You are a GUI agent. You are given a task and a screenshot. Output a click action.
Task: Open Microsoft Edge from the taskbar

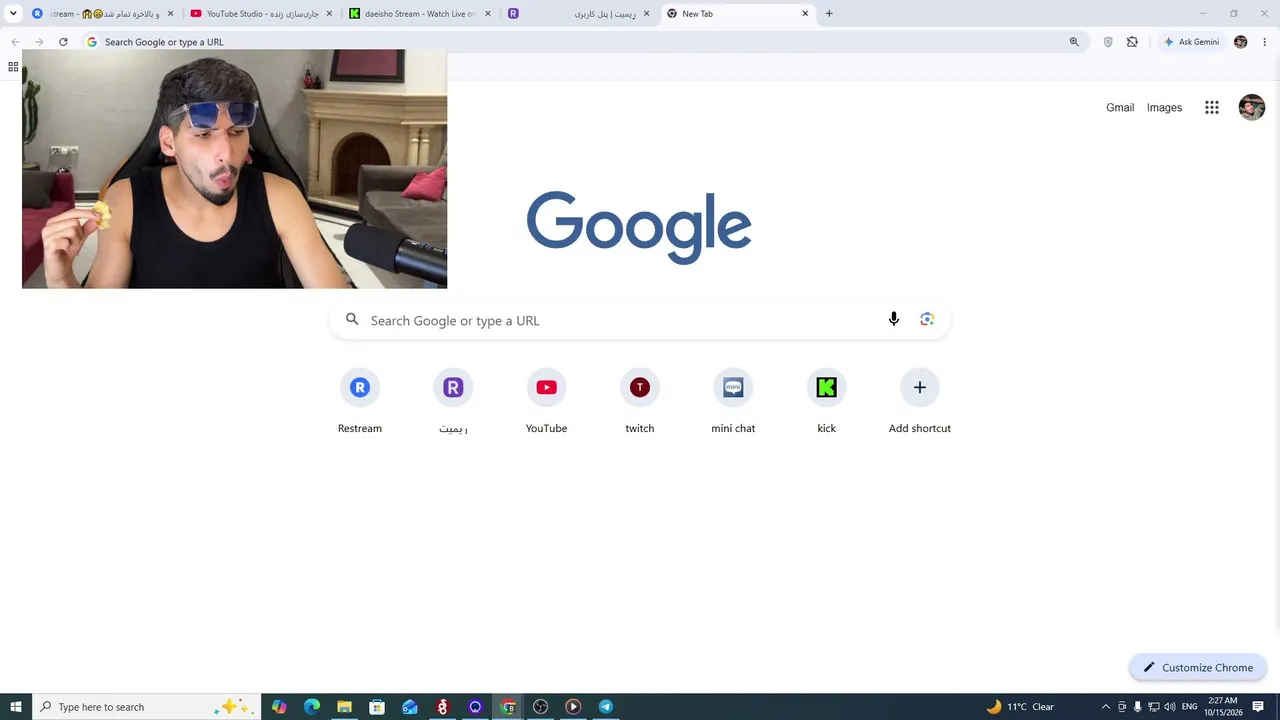312,707
